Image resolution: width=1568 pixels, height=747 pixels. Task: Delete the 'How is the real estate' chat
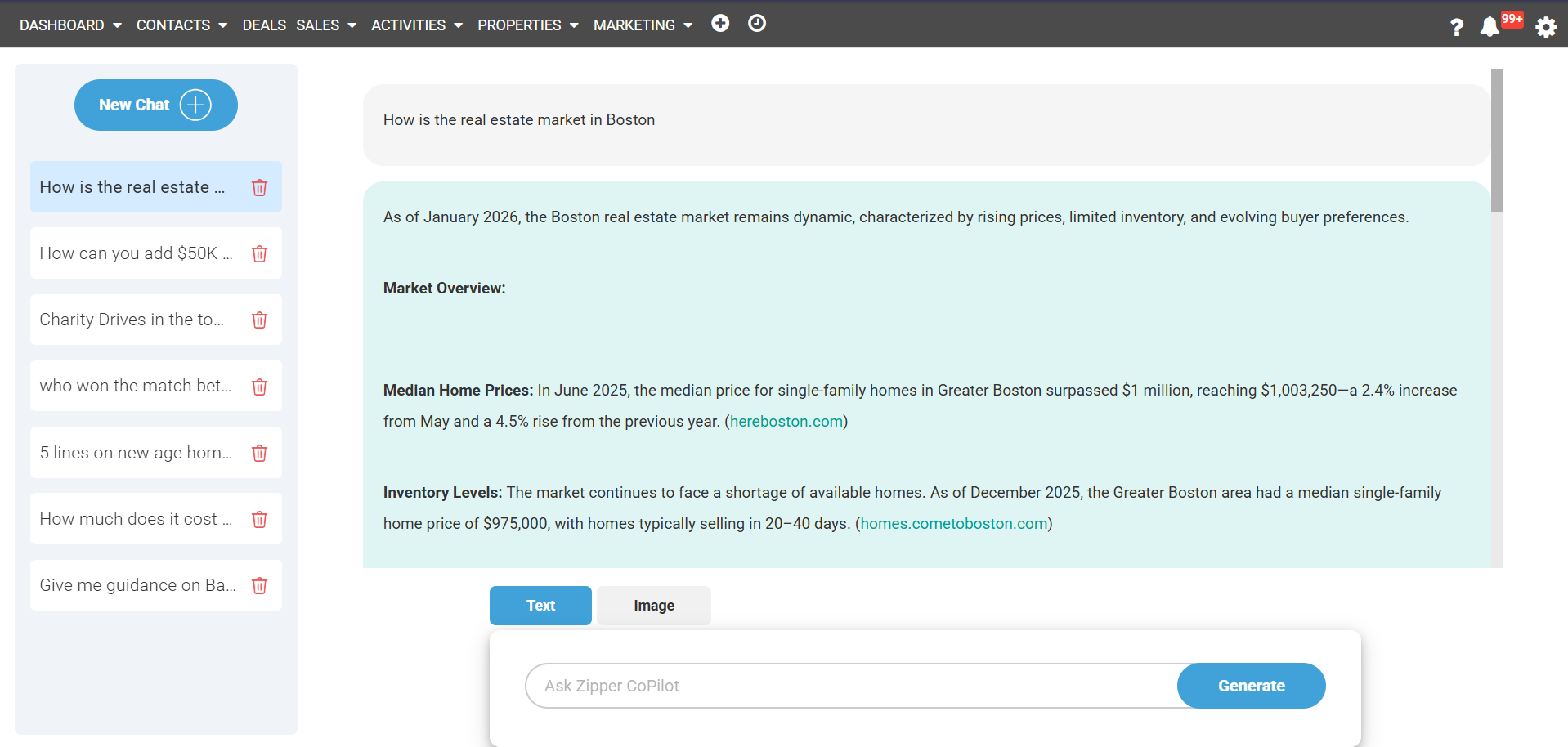click(x=259, y=187)
